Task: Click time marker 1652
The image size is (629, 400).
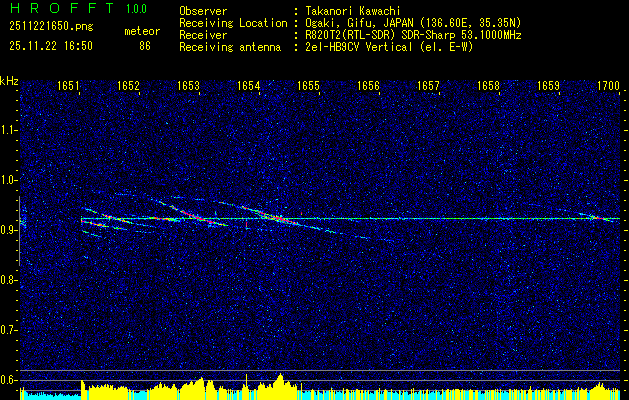Action: click(x=128, y=86)
